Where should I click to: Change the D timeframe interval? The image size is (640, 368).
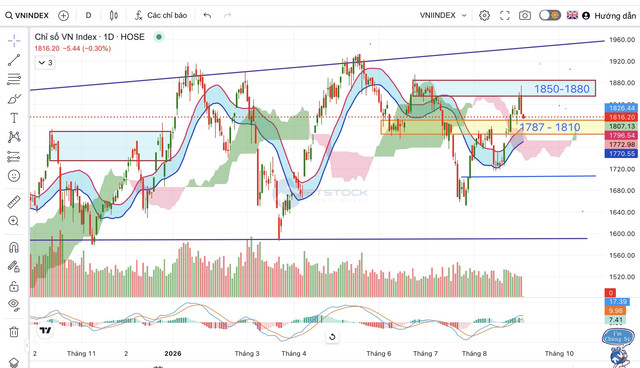[88, 16]
